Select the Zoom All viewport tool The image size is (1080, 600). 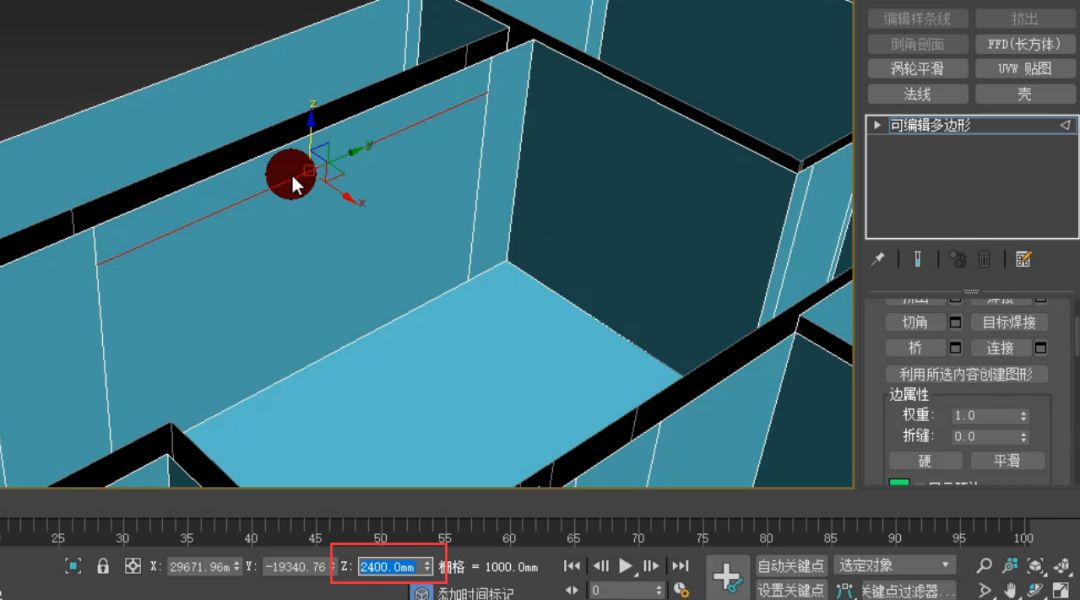(x=1010, y=566)
